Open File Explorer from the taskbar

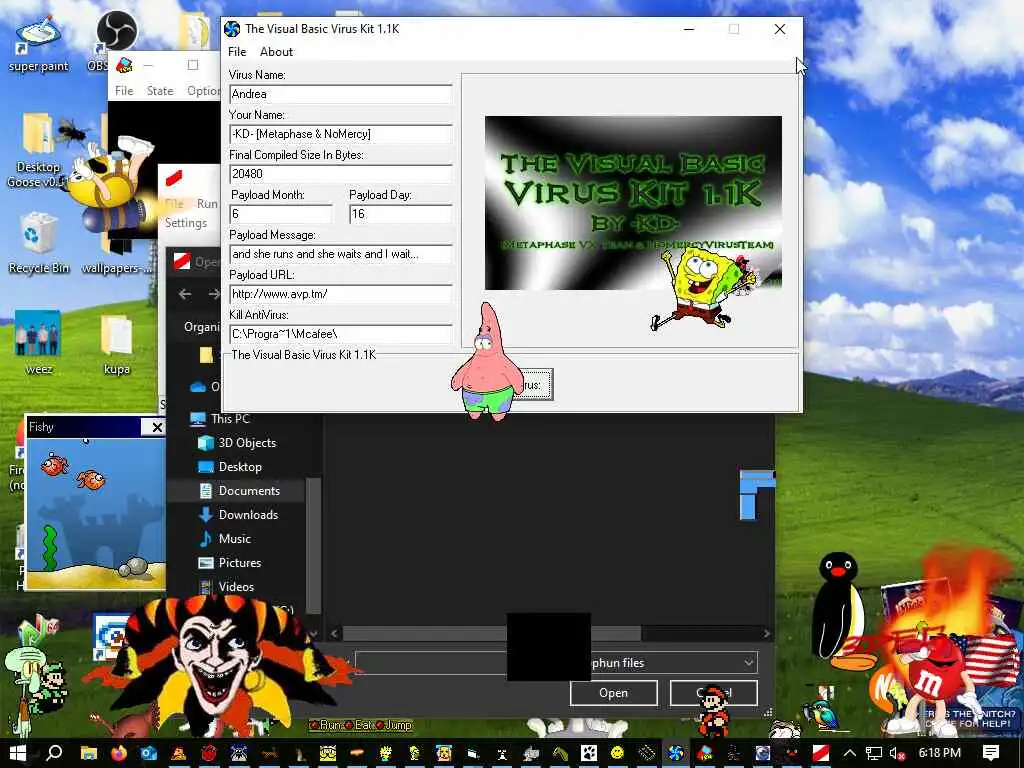pyautogui.click(x=89, y=753)
